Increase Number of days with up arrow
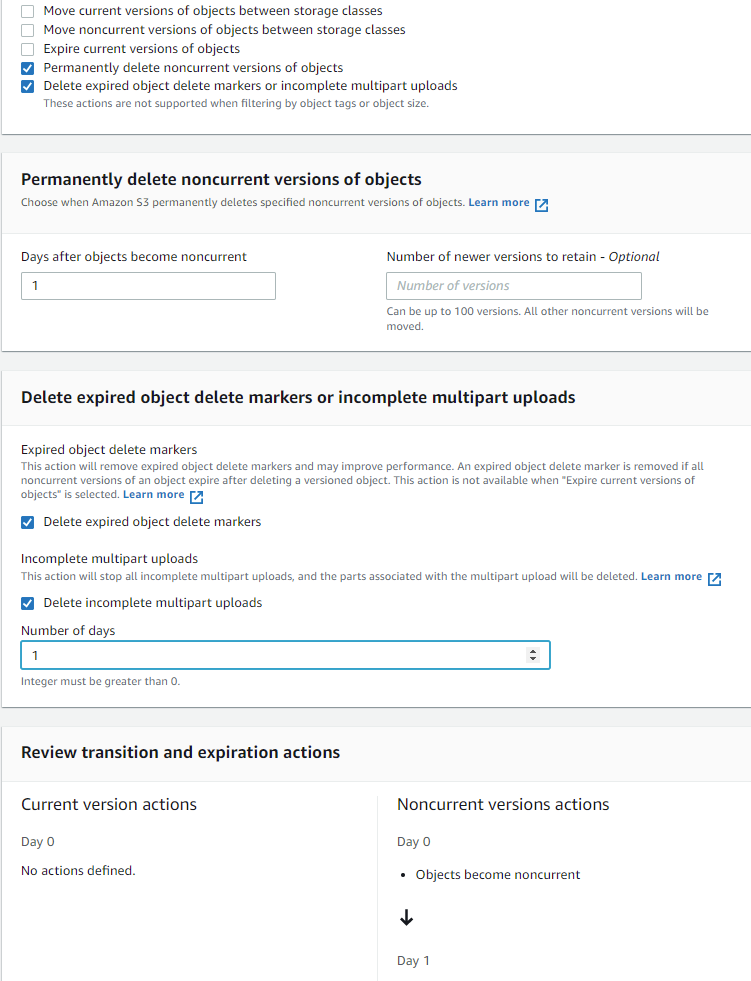This screenshot has height=981, width=751. [x=532, y=651]
